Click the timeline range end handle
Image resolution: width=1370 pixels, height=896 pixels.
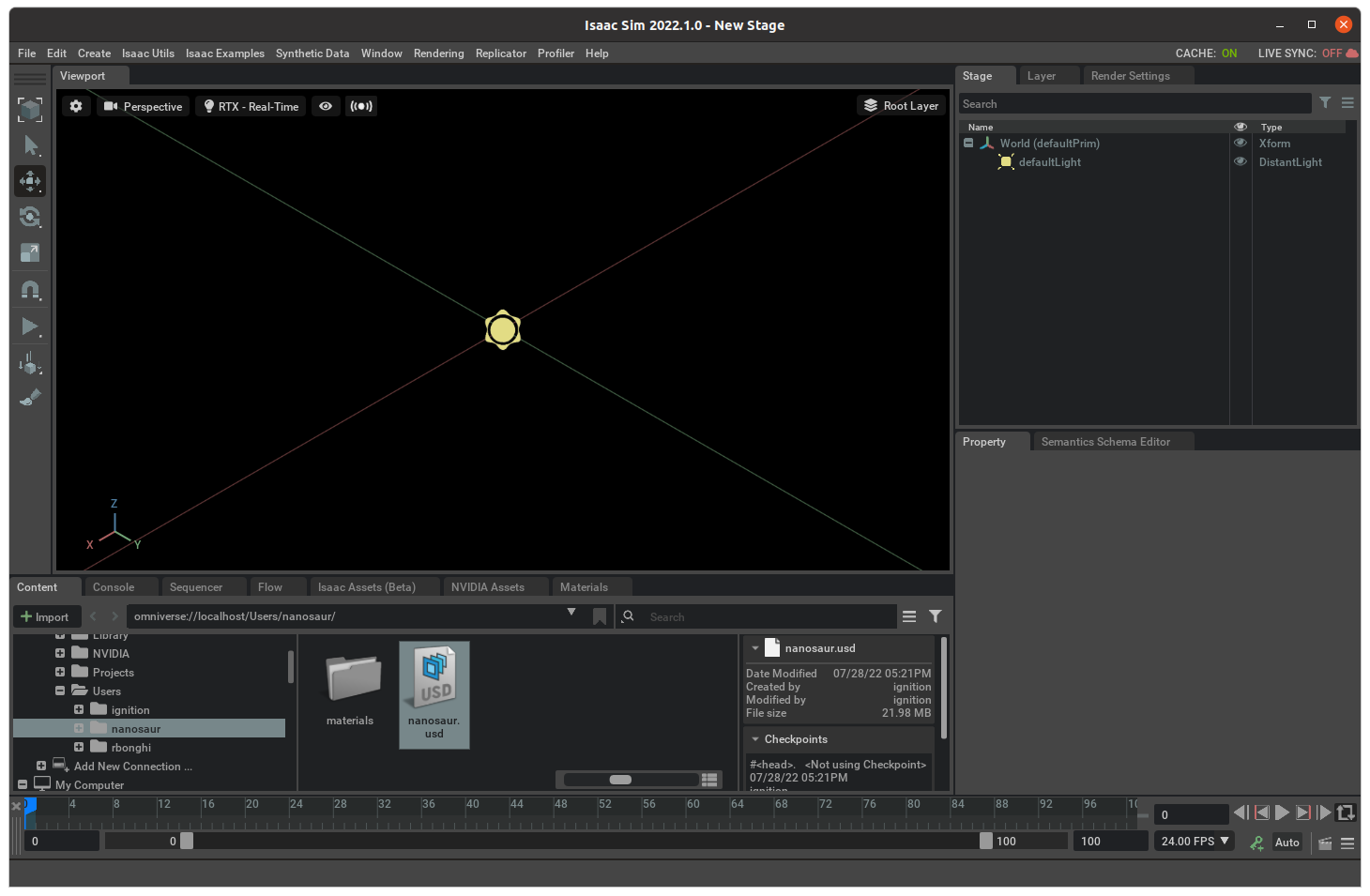(986, 842)
